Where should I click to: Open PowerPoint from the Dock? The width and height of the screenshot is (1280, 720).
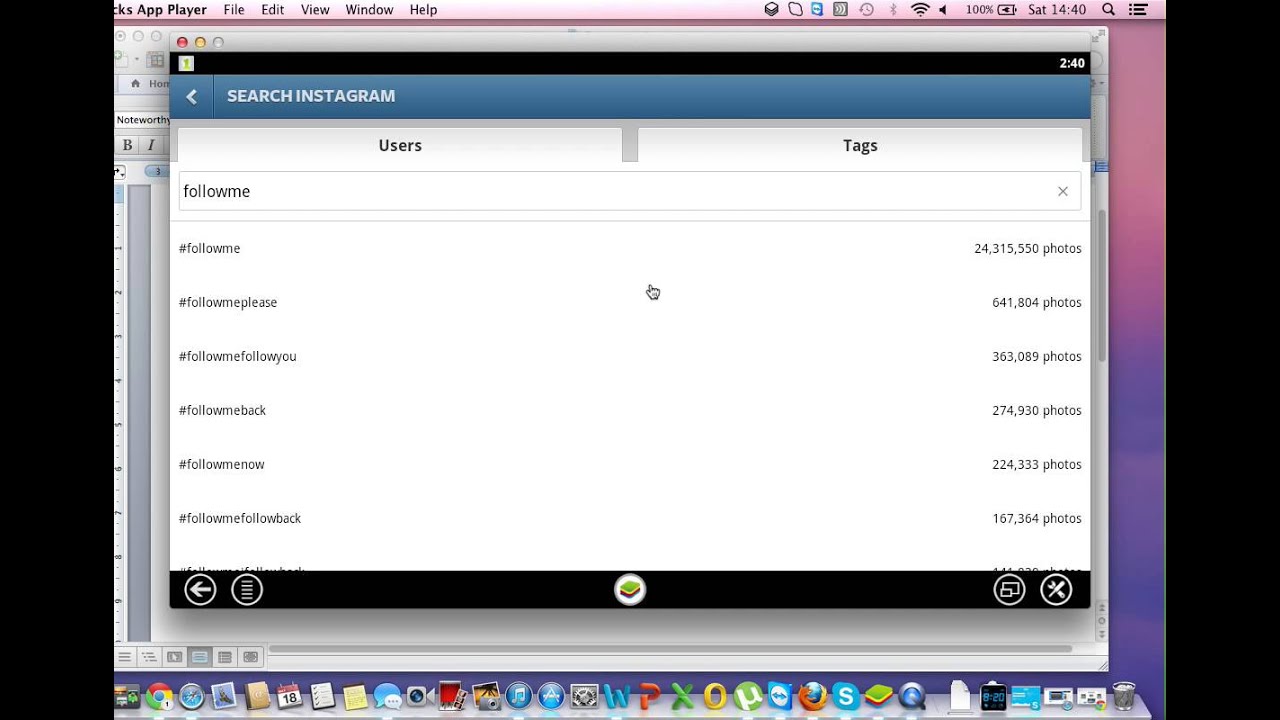(650, 697)
